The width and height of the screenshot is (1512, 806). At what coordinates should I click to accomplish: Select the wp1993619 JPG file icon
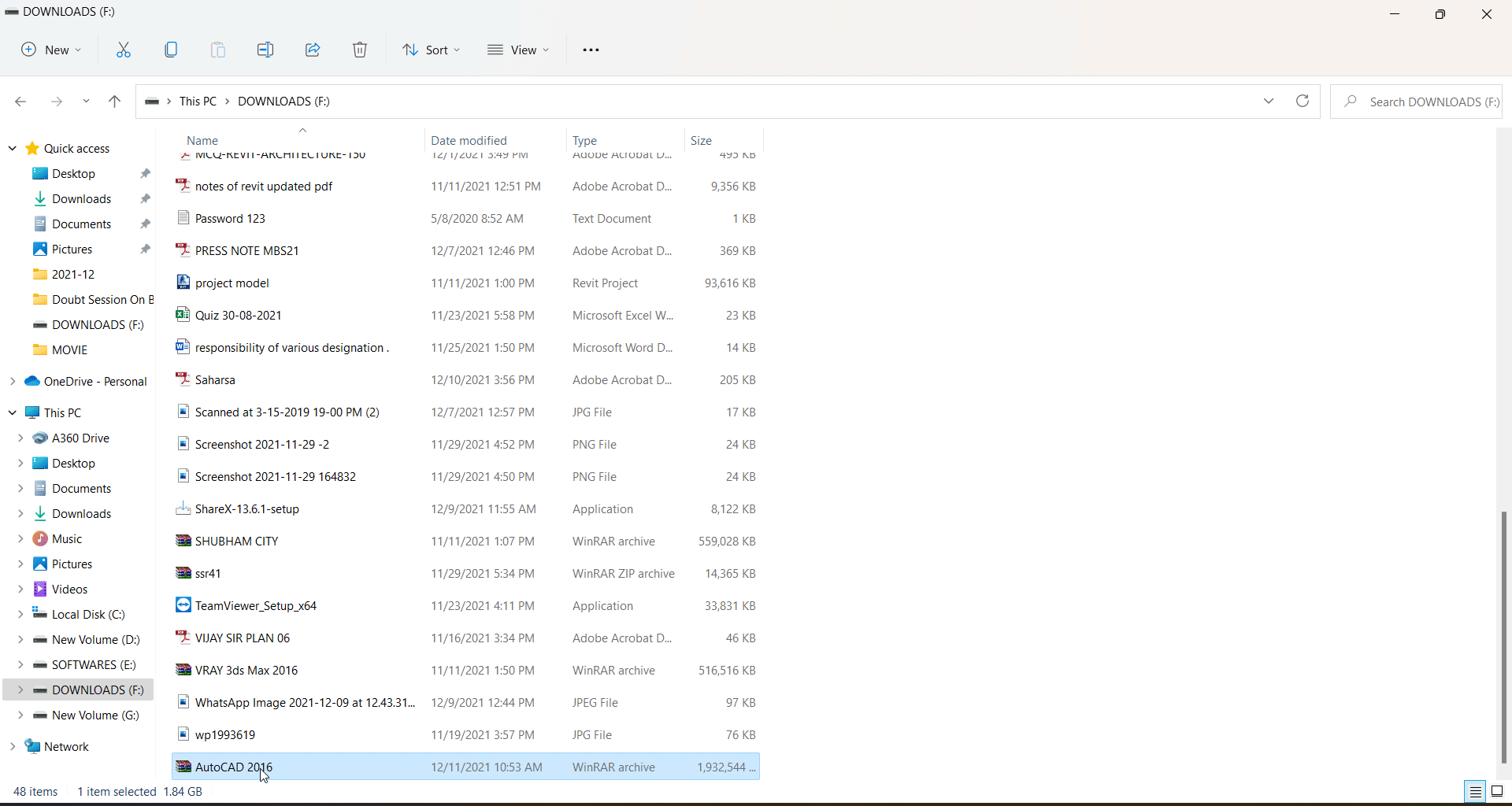click(183, 734)
